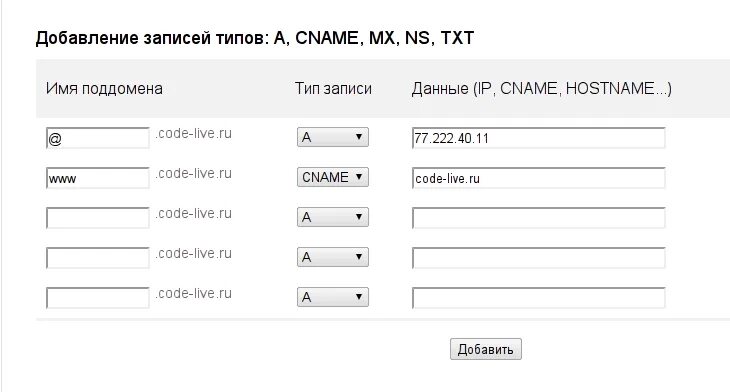Focus the third row empty data field
Viewport: 730px width, 392px height.
point(539,218)
